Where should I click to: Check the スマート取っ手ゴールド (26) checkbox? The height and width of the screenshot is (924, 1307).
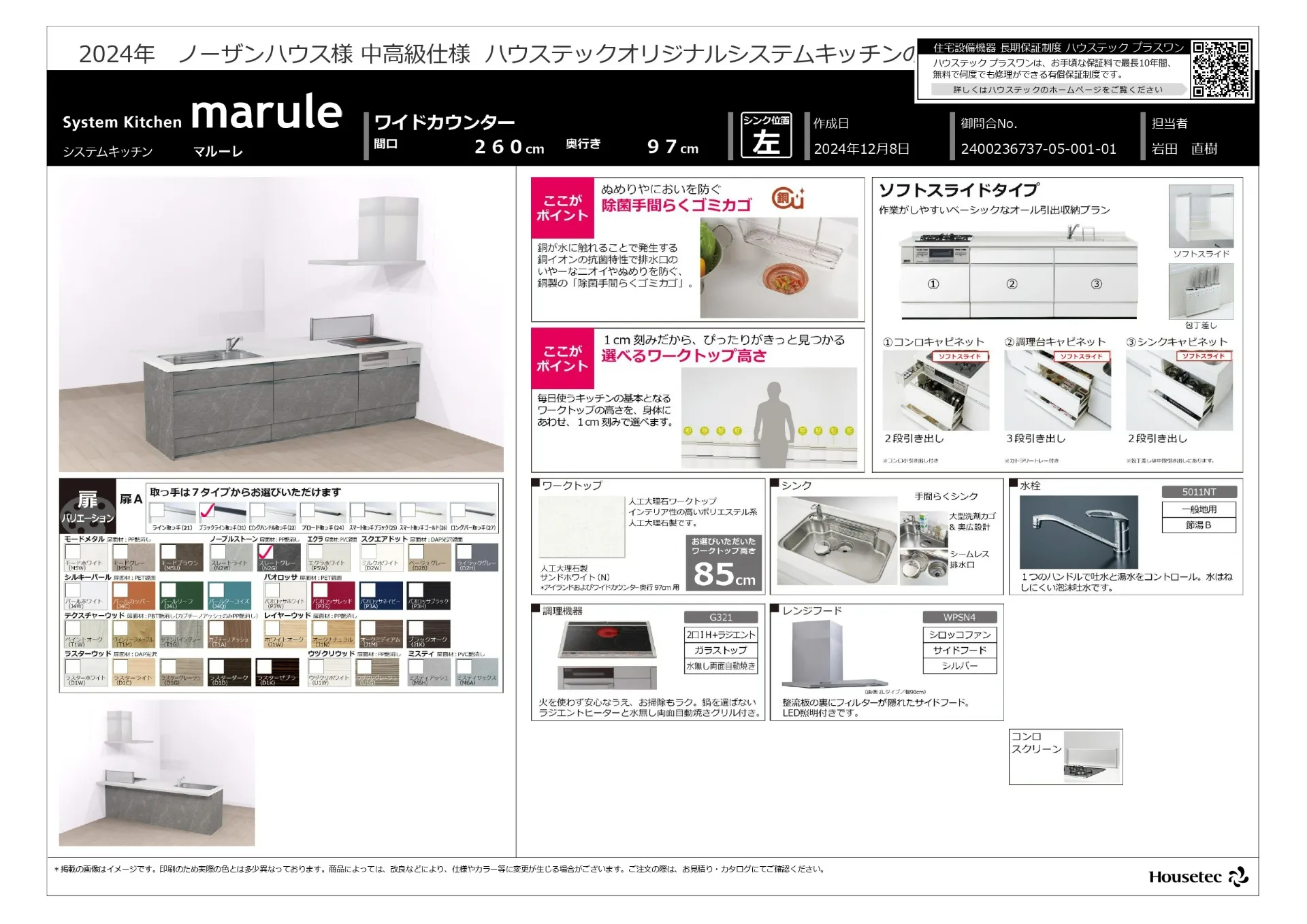pos(408,510)
